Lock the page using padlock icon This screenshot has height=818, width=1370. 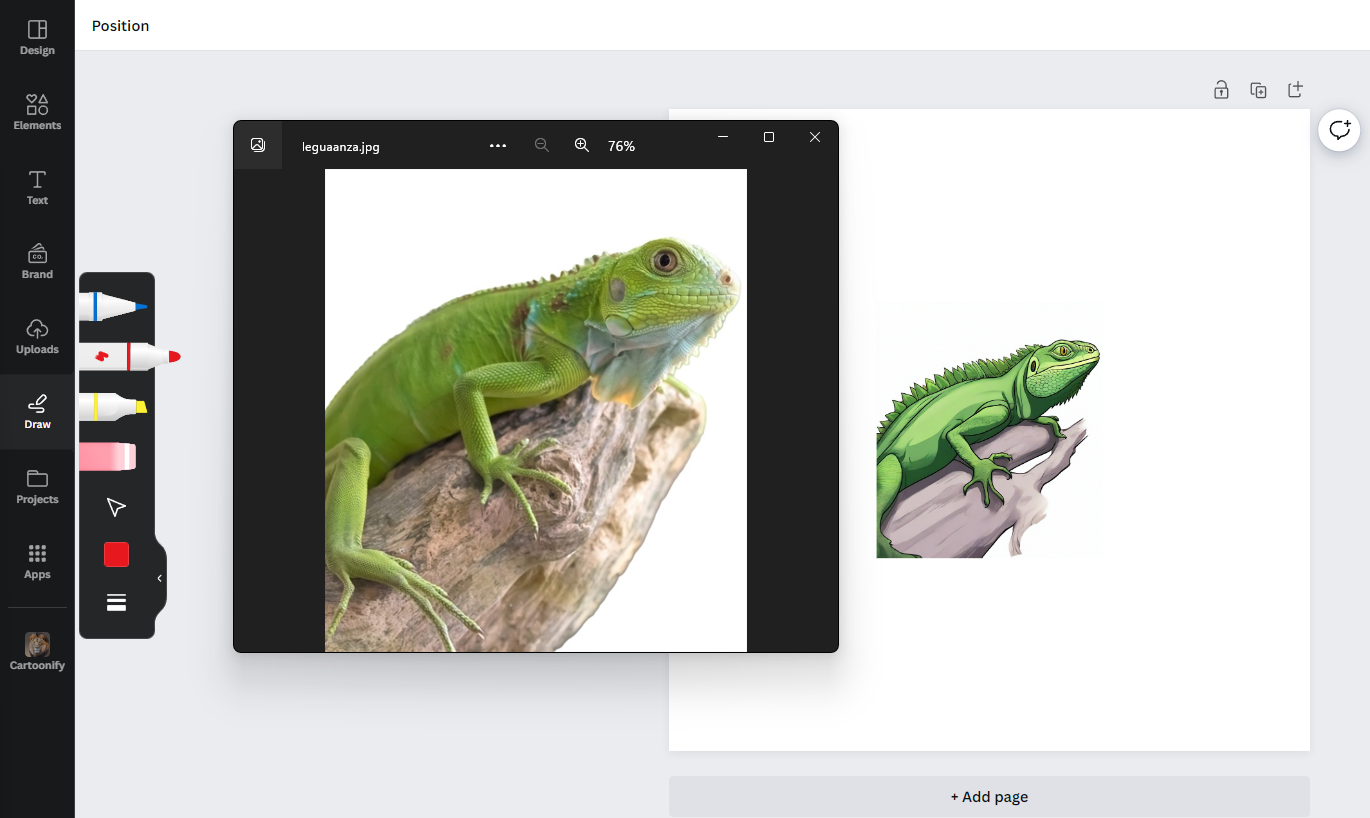coord(1221,90)
